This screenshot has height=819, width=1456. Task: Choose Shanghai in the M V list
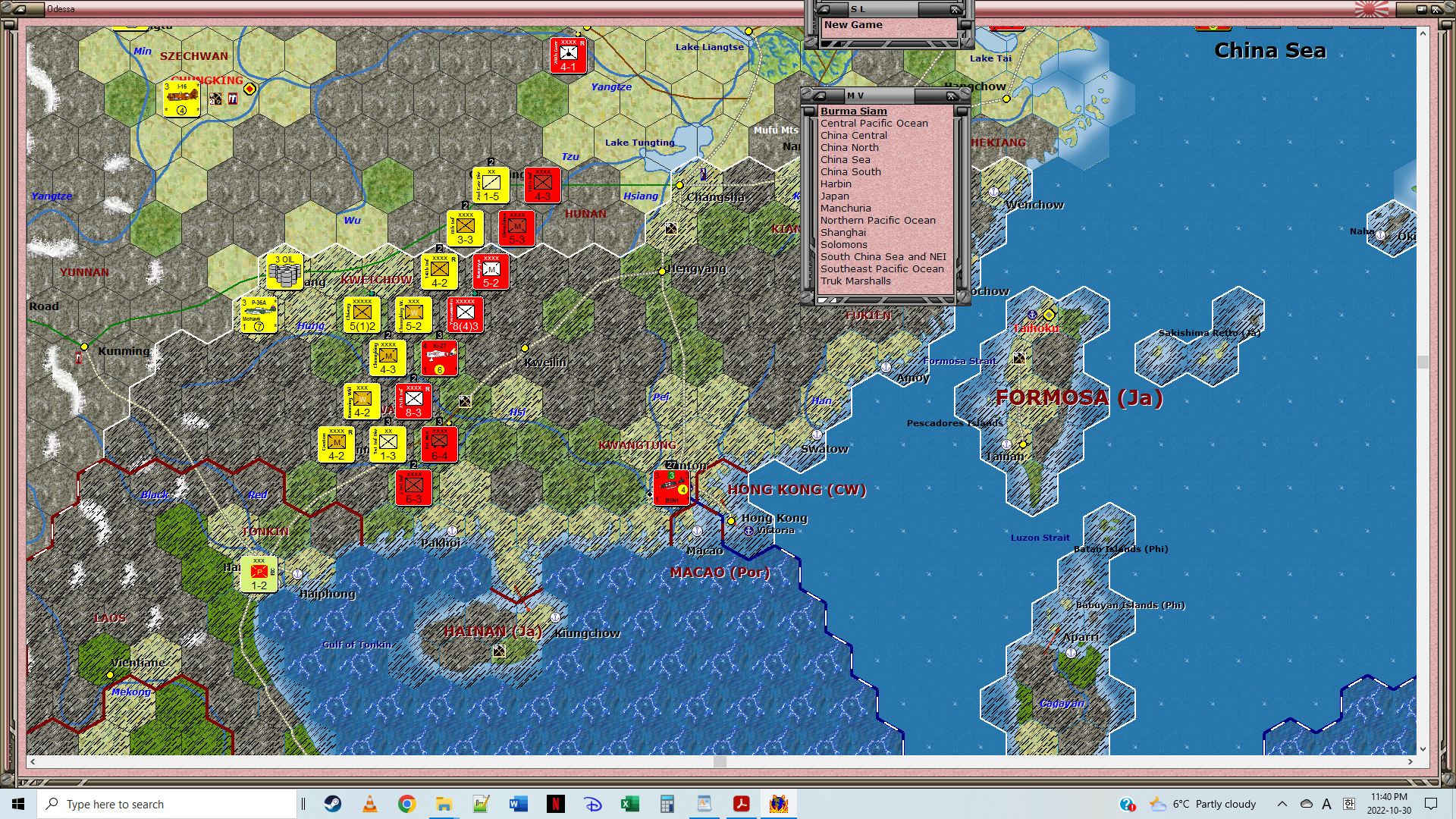[843, 233]
